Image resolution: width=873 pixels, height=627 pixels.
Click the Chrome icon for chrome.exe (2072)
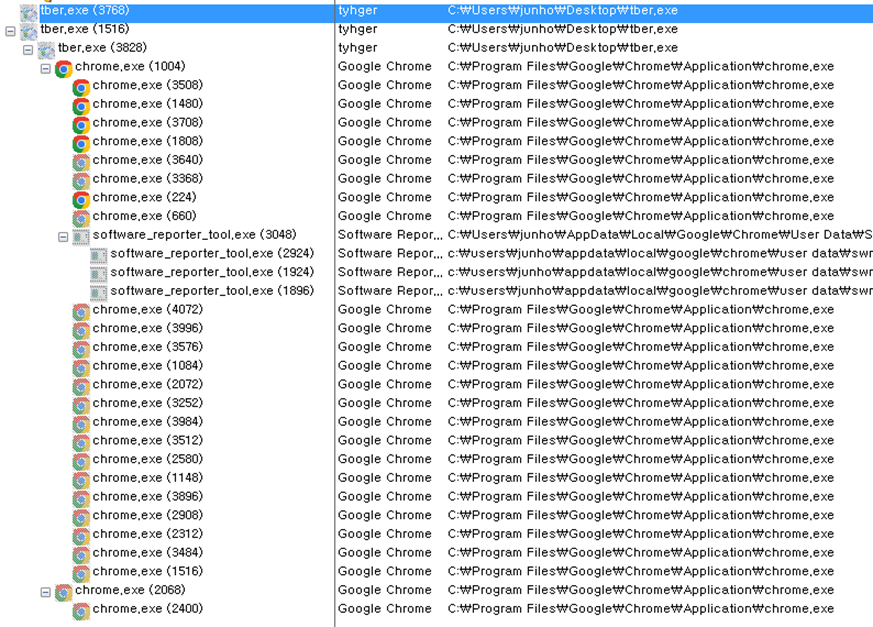(x=81, y=386)
